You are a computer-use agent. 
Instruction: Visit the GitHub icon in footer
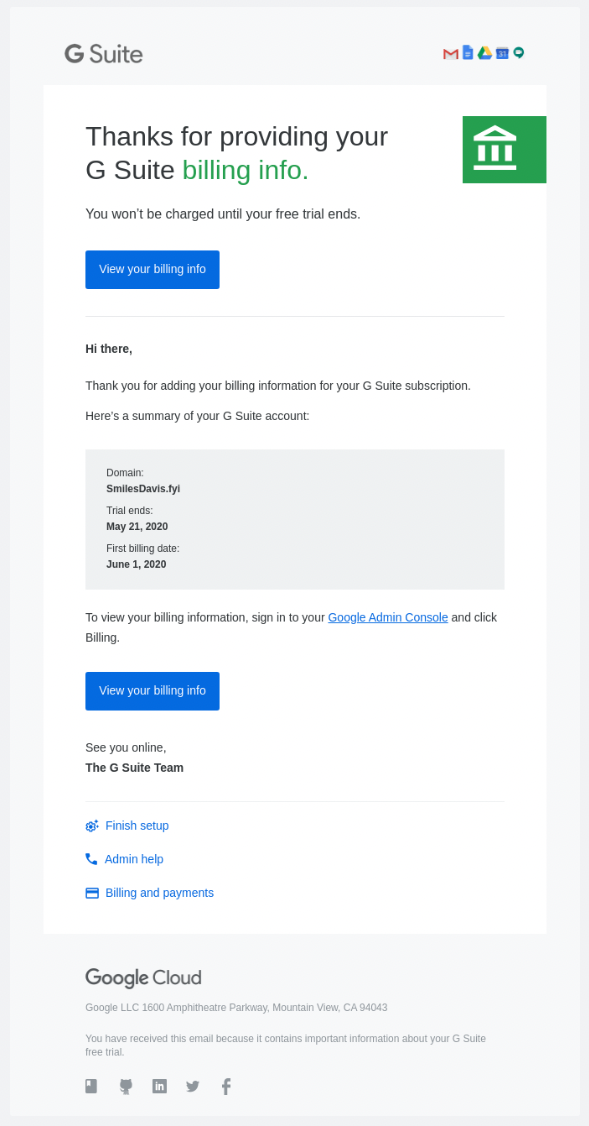click(x=126, y=1087)
